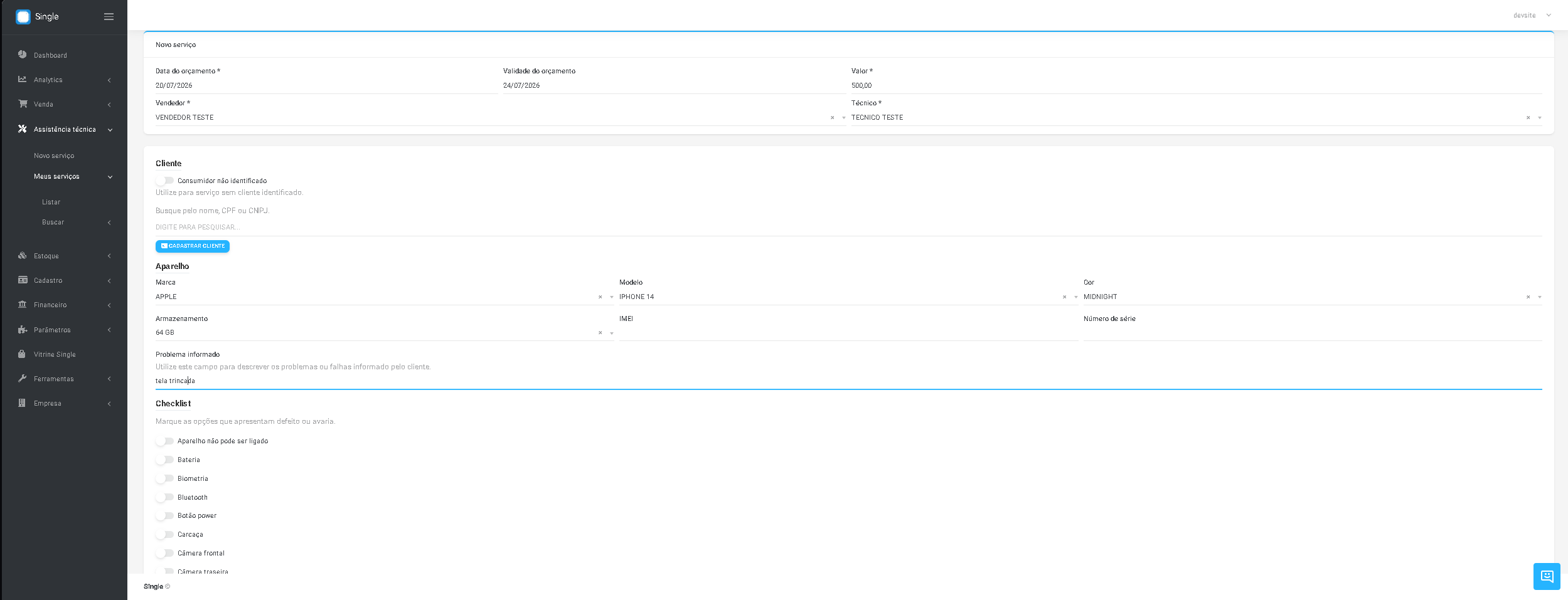Toggle the Bluetooth checklist switch
Image resolution: width=1568 pixels, height=600 pixels.
[x=165, y=497]
